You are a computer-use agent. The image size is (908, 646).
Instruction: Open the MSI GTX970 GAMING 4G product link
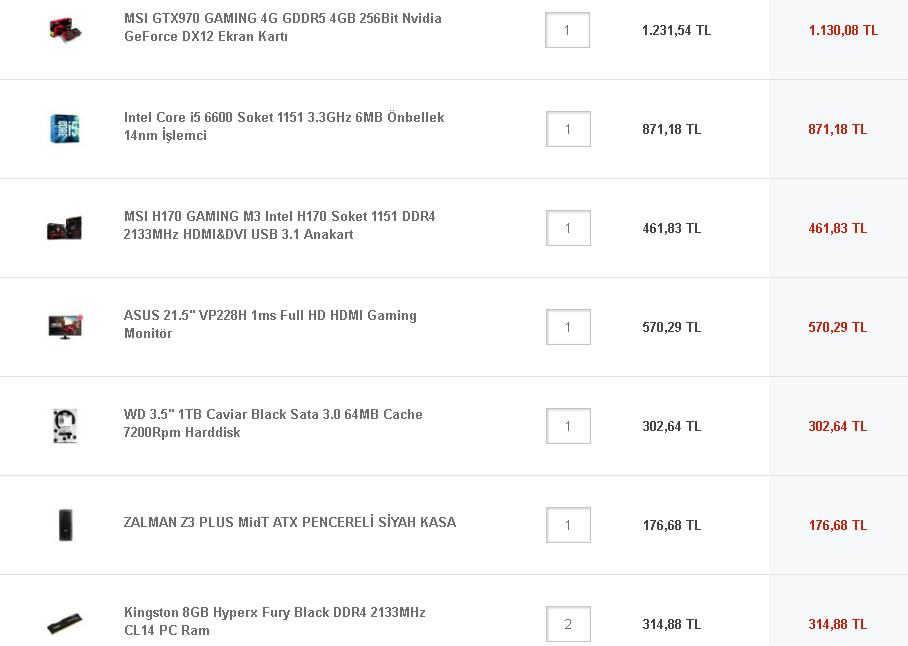click(x=282, y=28)
